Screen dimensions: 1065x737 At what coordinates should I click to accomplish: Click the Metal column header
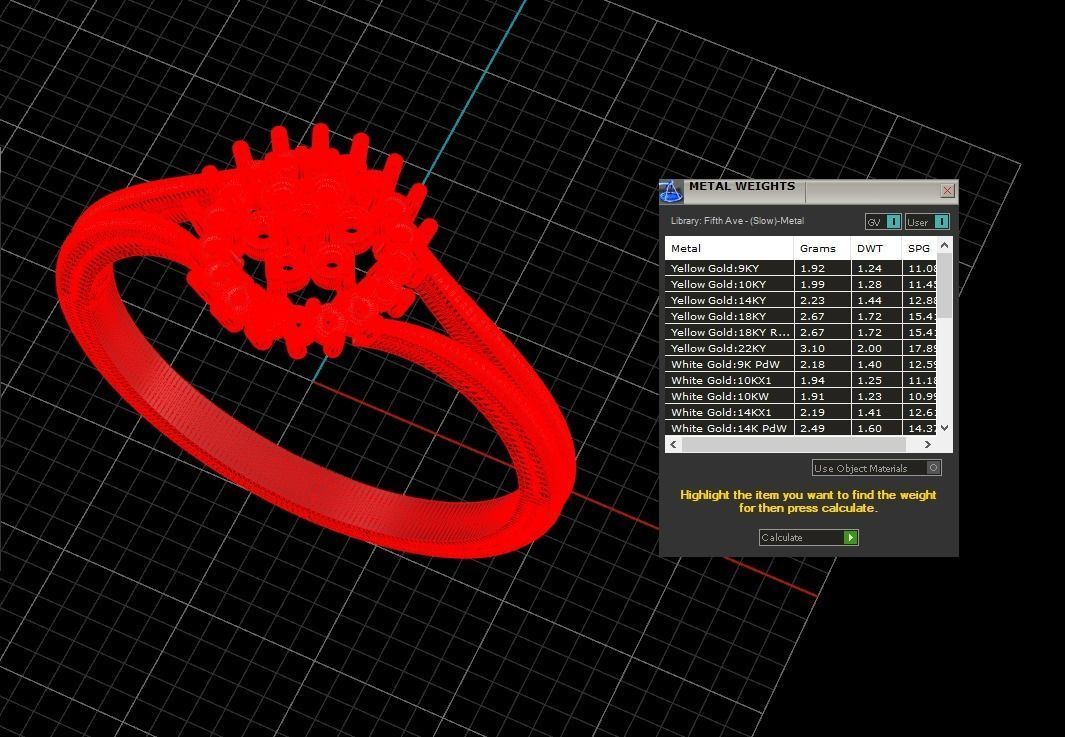tap(729, 249)
